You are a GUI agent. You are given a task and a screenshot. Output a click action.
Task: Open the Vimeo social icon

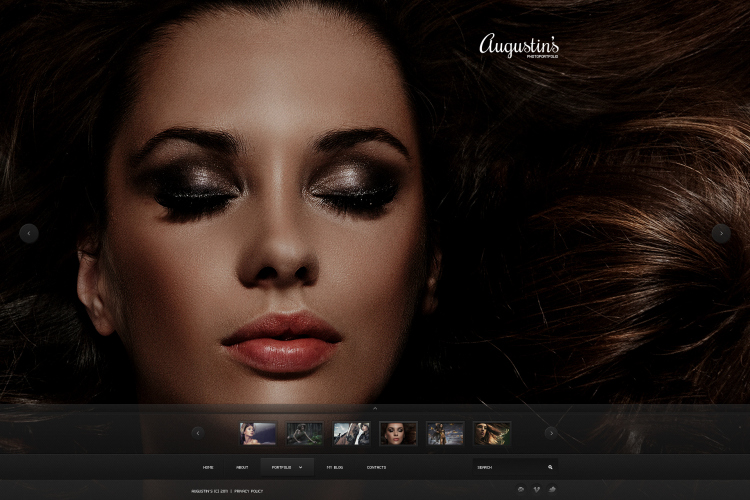coord(536,489)
